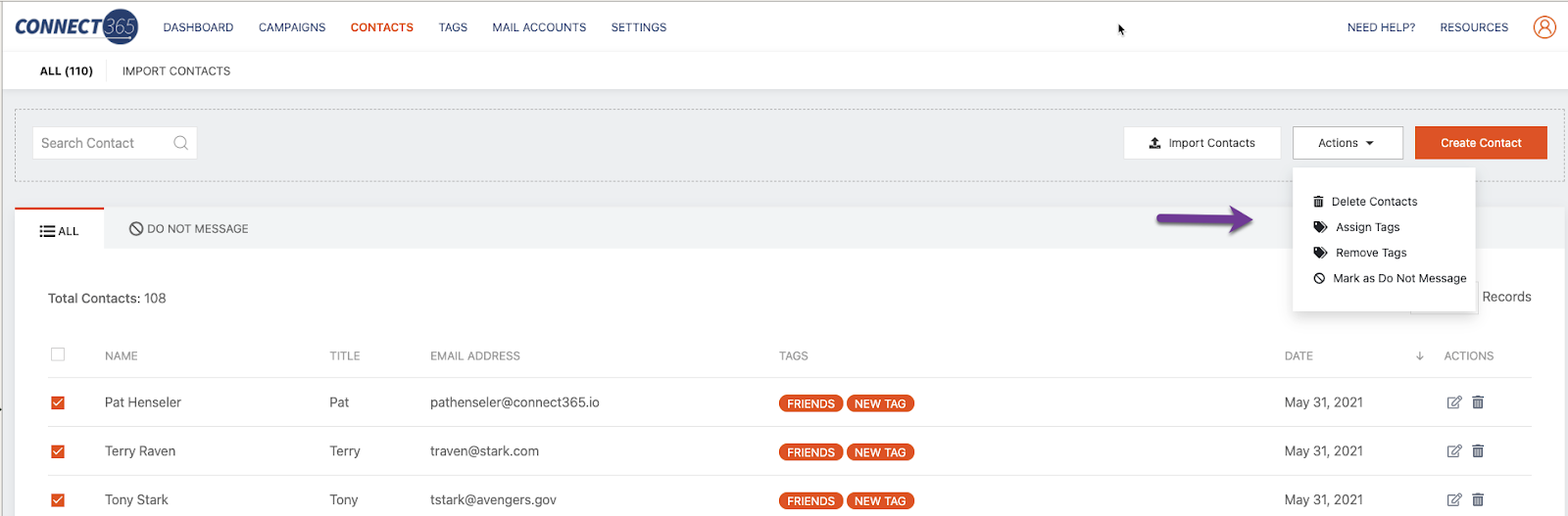Toggle the select-all header checkbox
Screen dimensions: 1568x516
pos(58,354)
